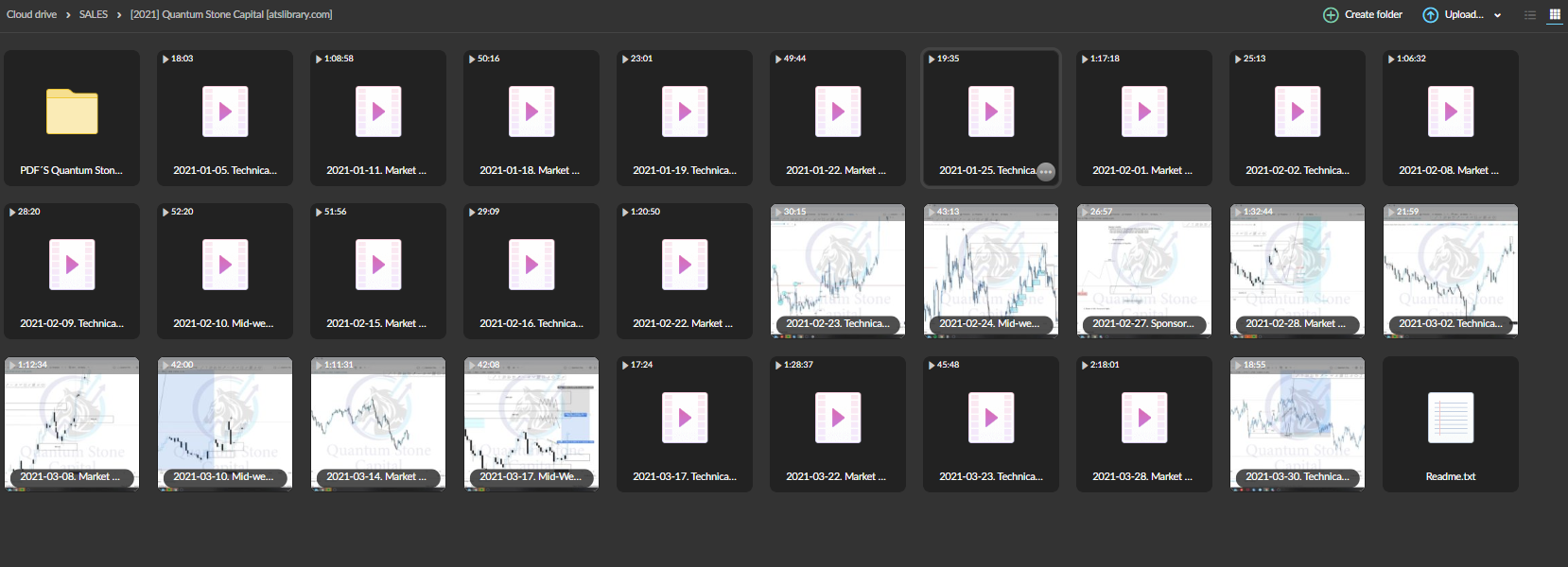Click the Upload arrow icon

(x=1430, y=15)
